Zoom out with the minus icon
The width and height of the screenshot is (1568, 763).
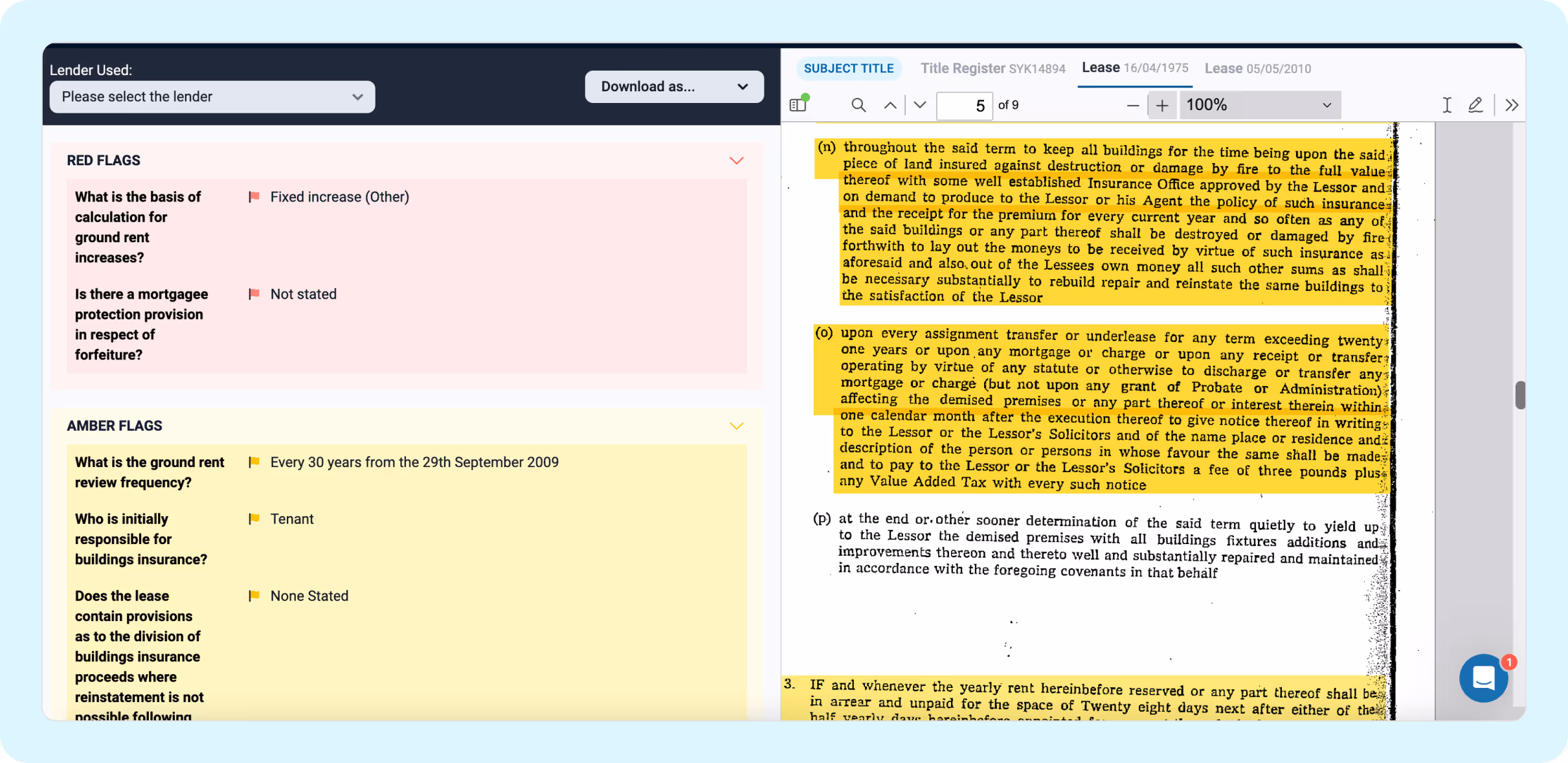[1132, 105]
